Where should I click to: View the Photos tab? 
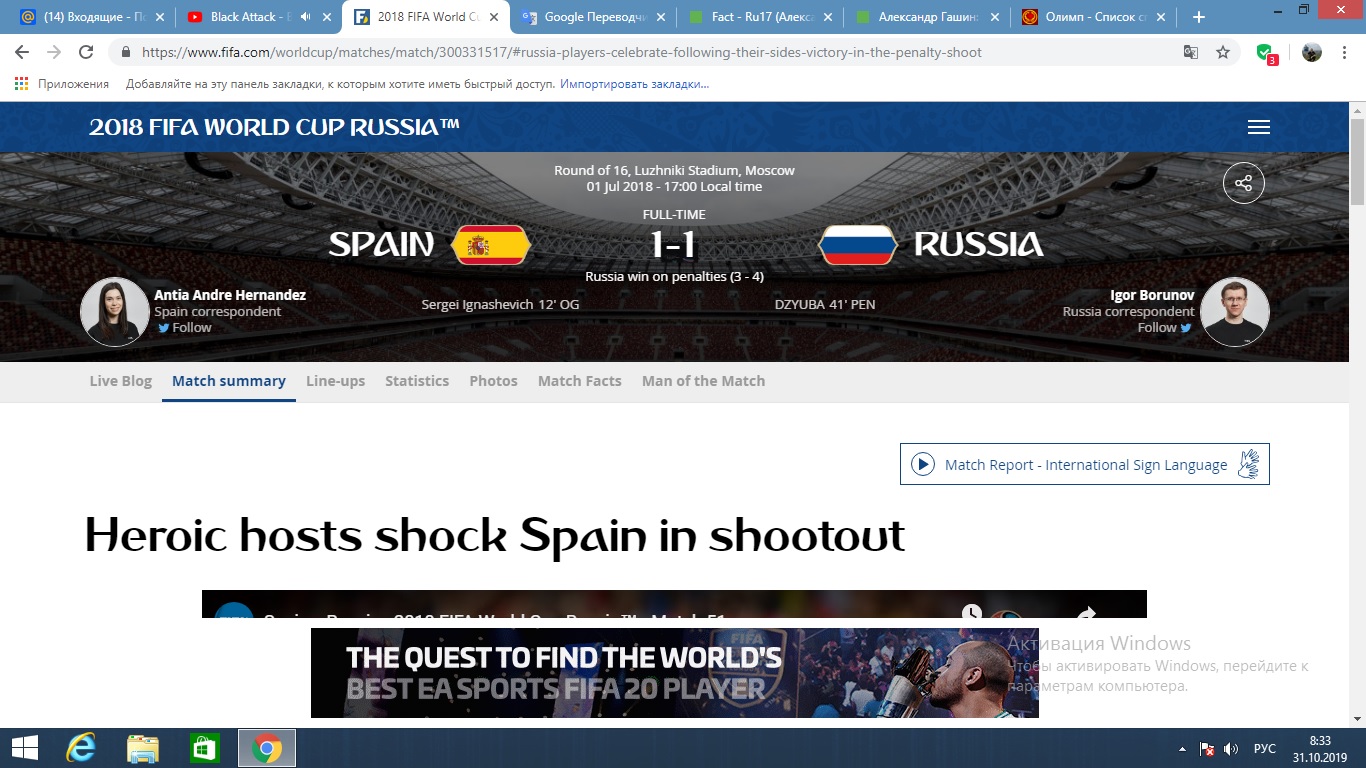[x=493, y=381]
